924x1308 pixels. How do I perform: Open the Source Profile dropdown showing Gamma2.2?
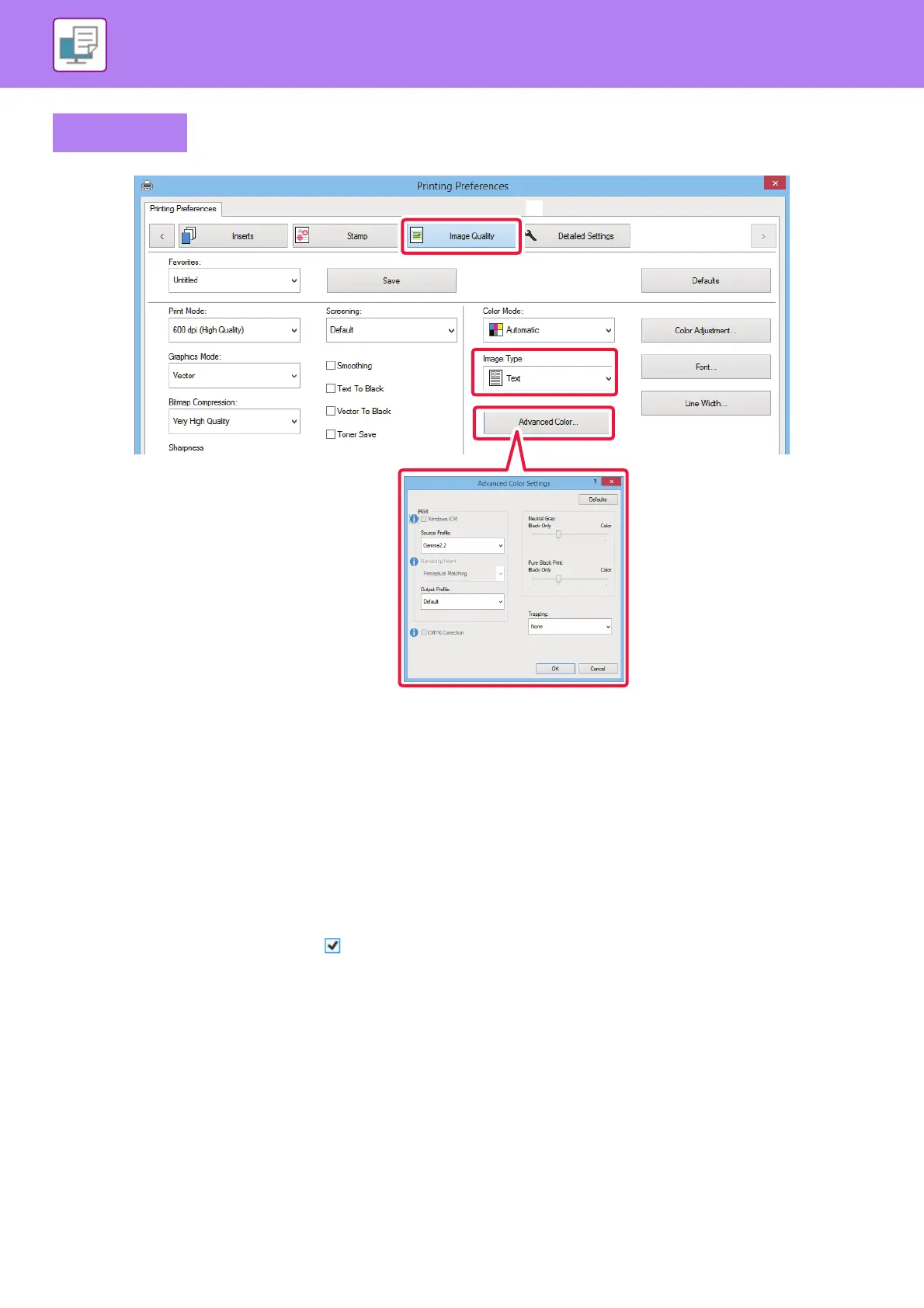point(463,545)
